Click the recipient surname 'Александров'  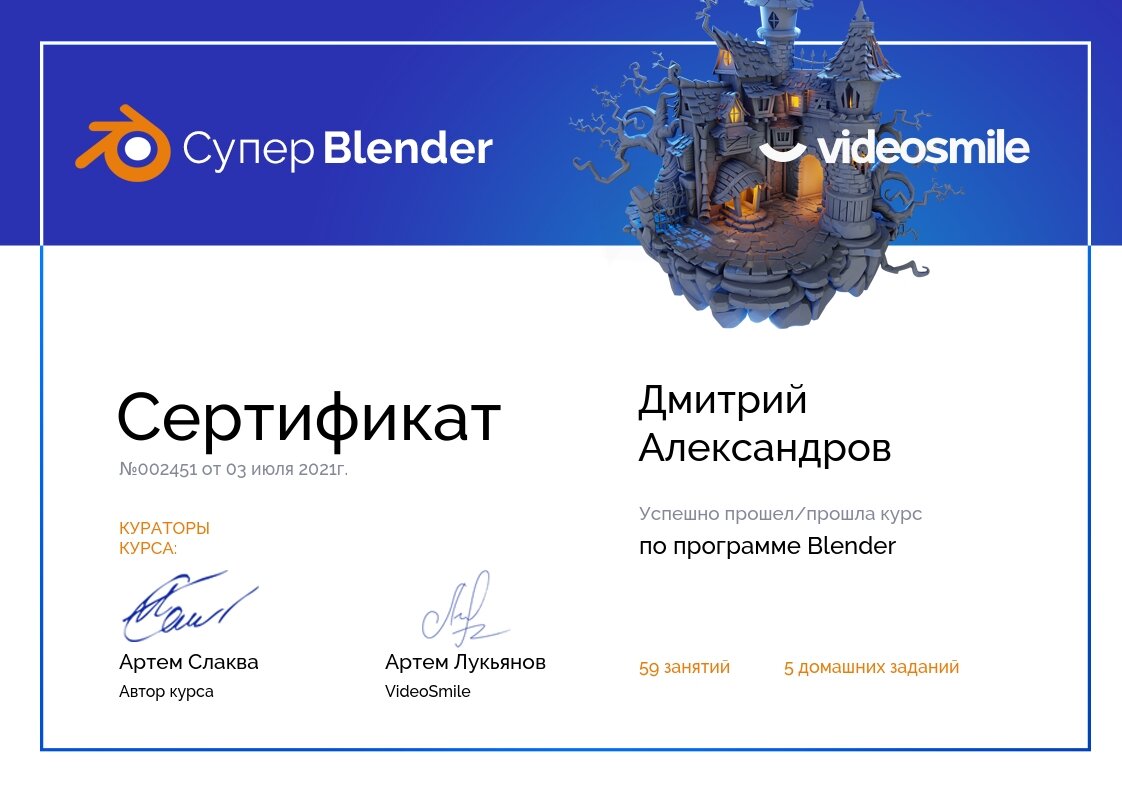click(765, 449)
